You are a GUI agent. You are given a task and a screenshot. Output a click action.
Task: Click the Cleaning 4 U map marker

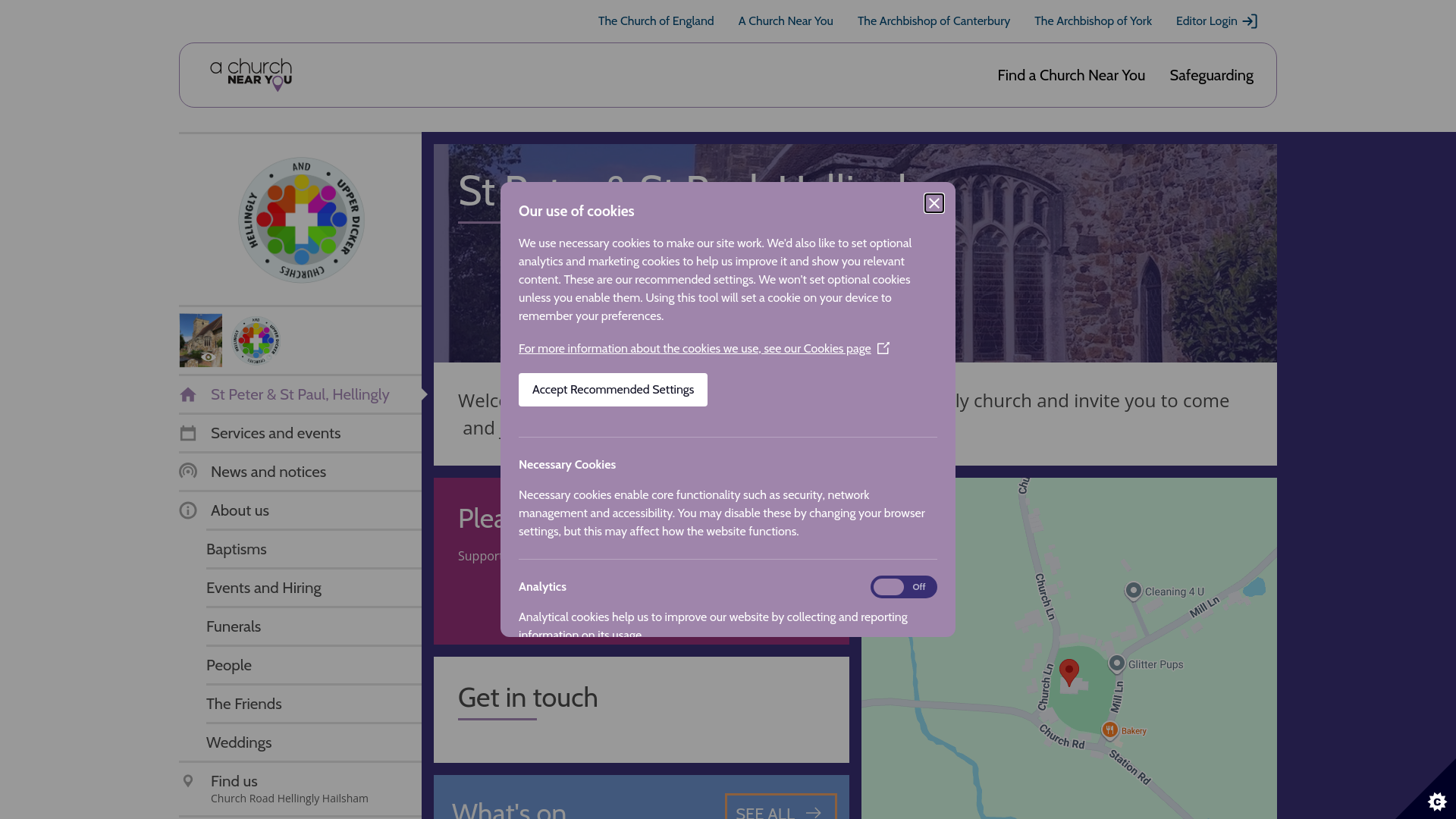click(1133, 591)
